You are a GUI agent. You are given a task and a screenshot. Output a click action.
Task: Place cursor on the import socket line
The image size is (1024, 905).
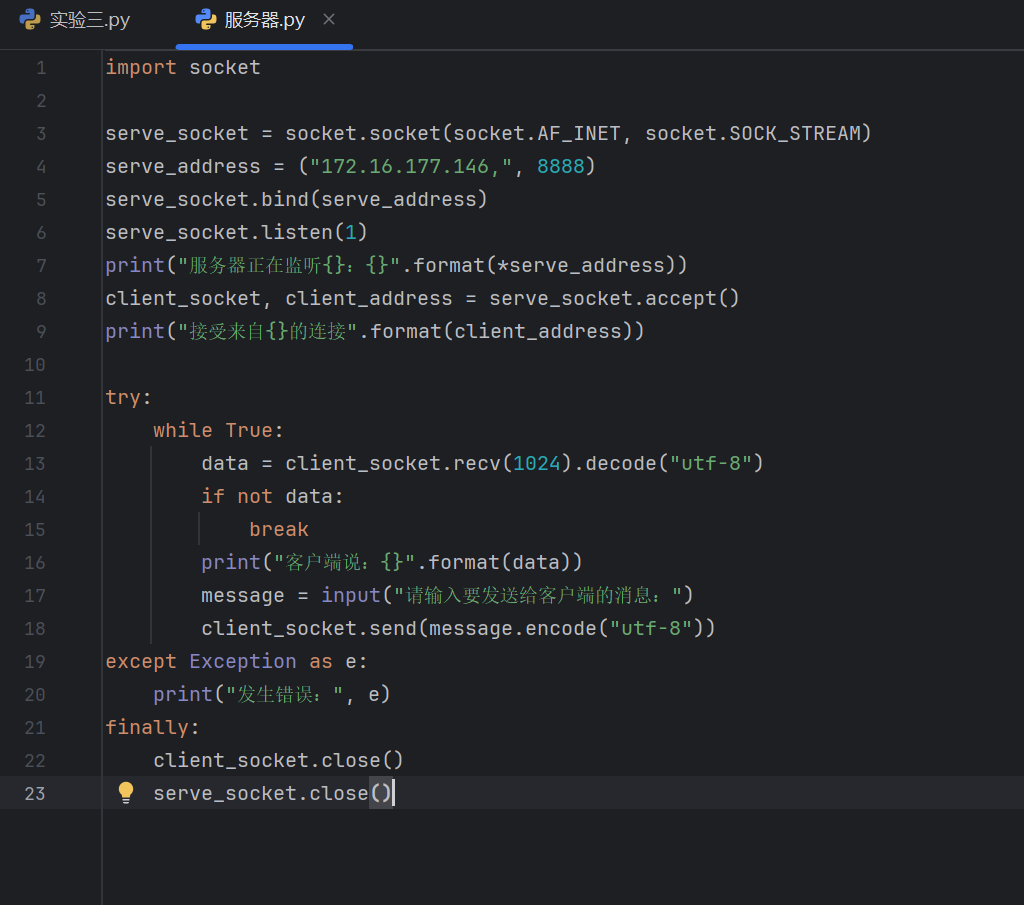coord(183,68)
